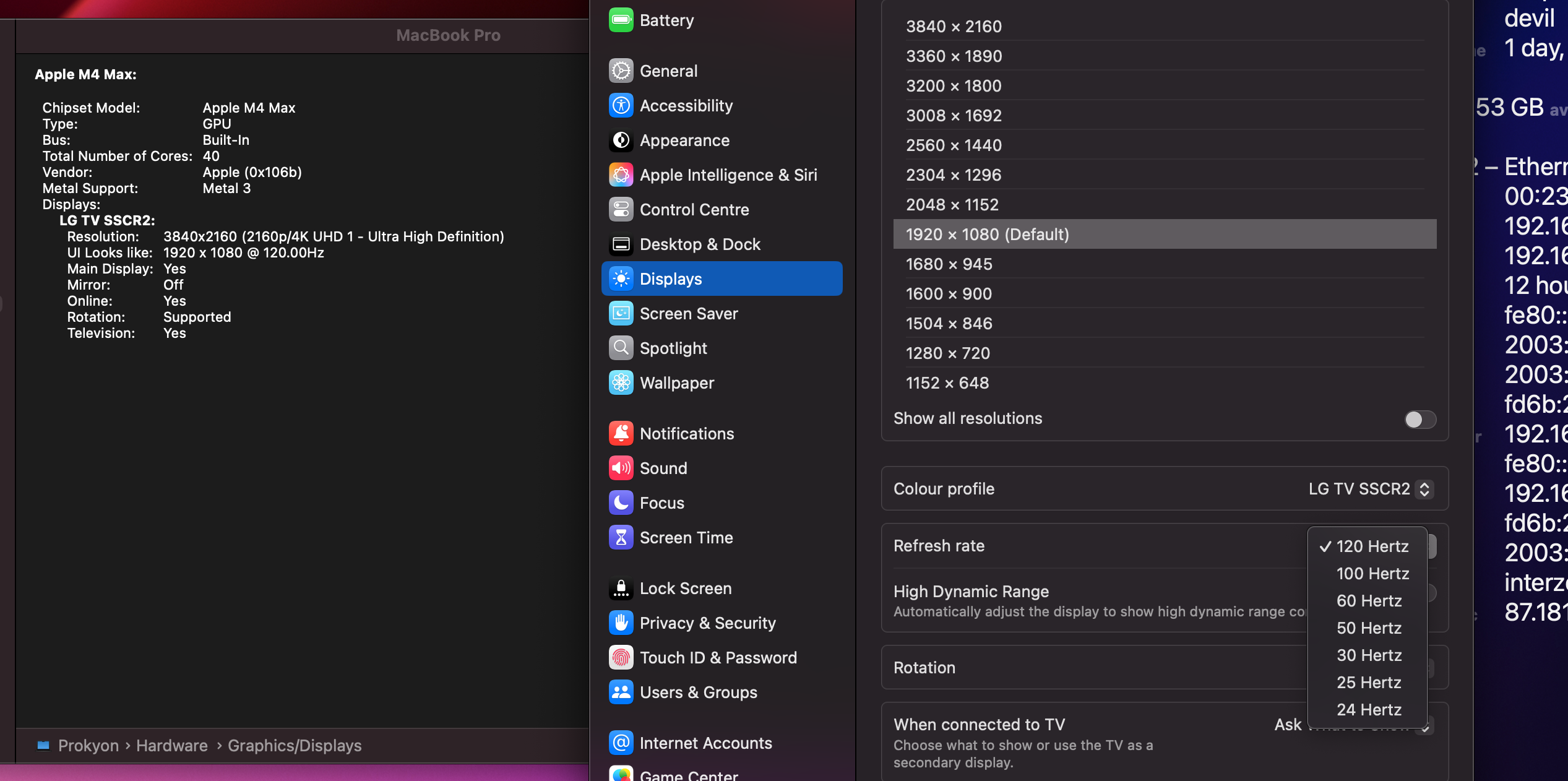Select the Touch ID & Password icon
The height and width of the screenshot is (781, 1568).
(x=621, y=657)
